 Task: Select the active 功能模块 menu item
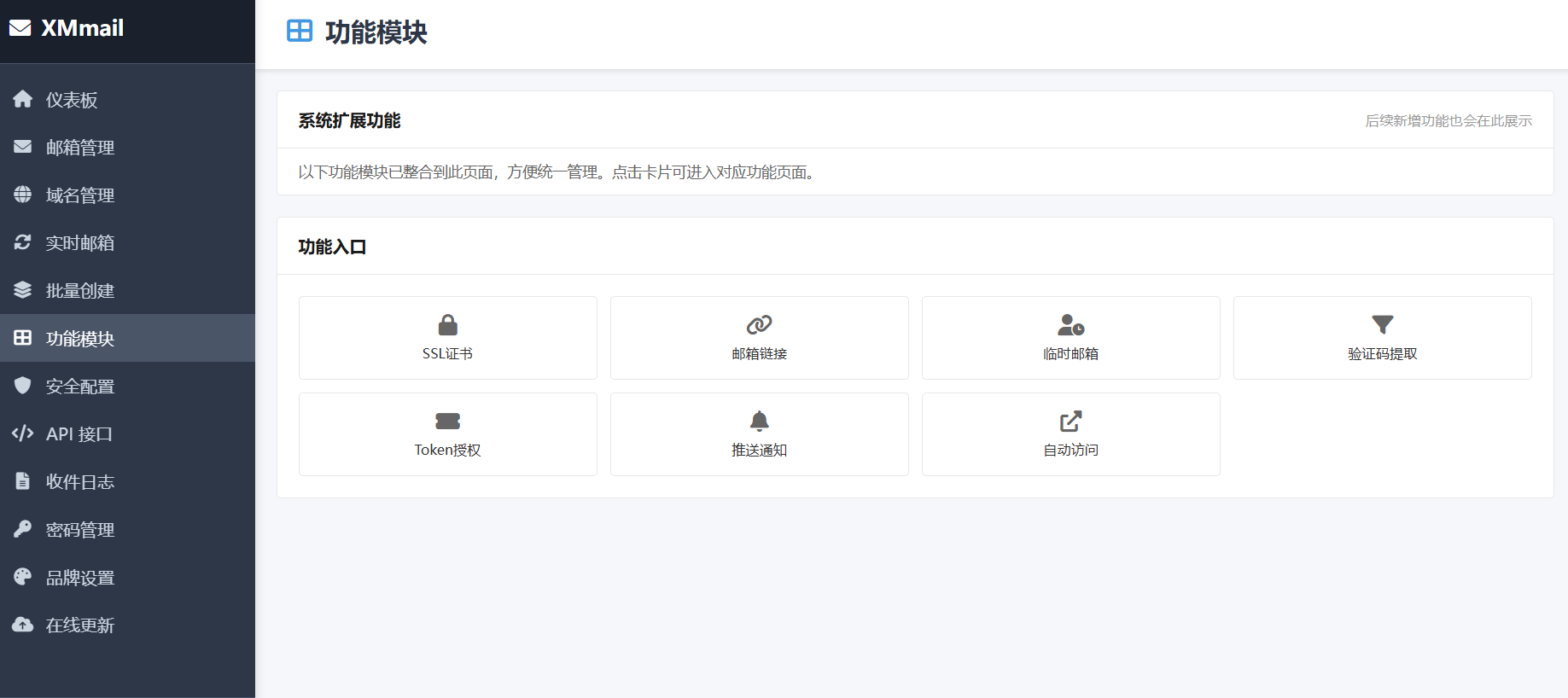[x=127, y=338]
